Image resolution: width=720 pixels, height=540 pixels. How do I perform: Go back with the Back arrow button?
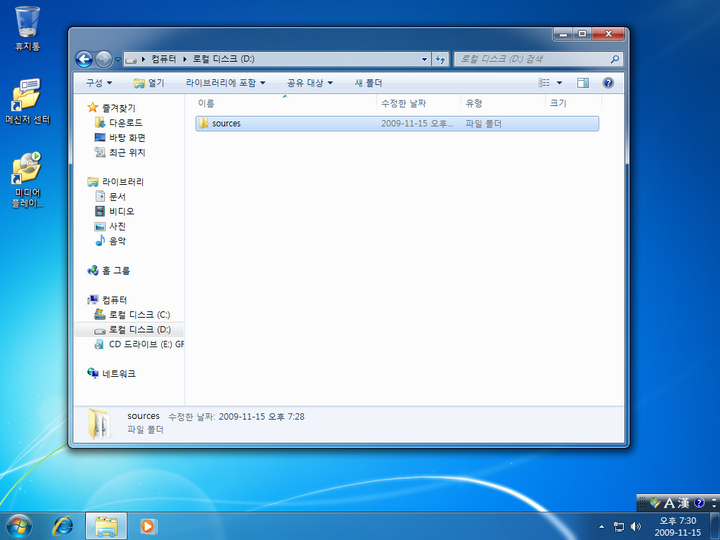[x=84, y=59]
